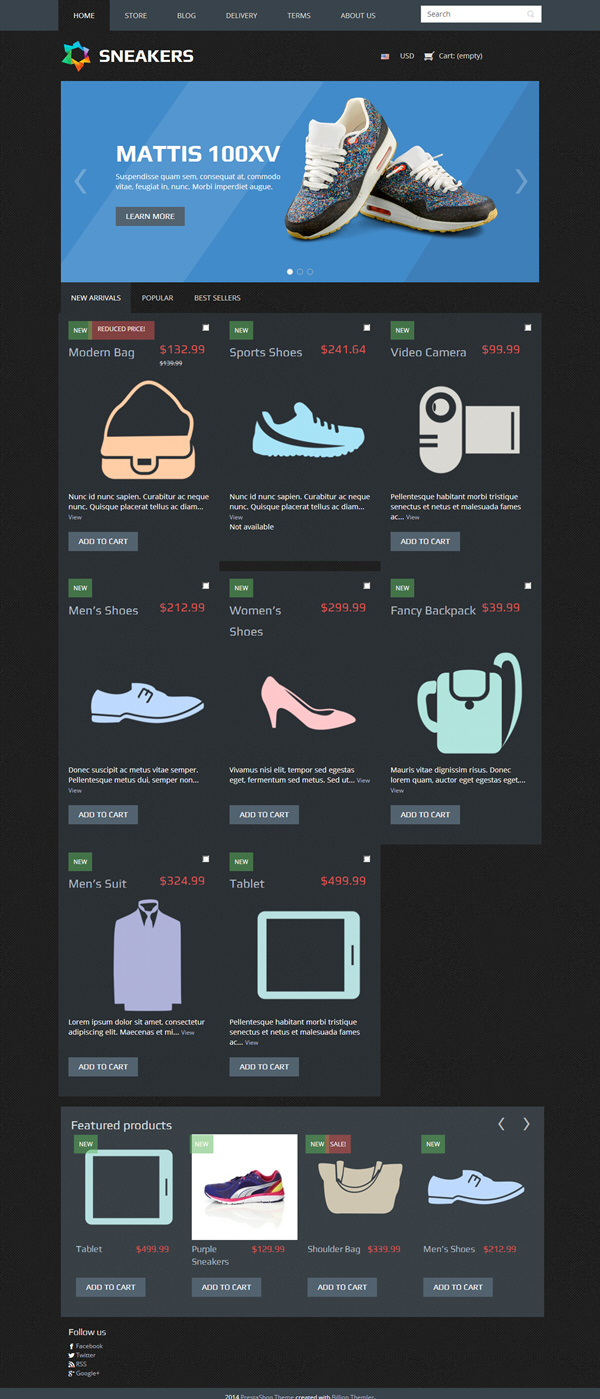The width and height of the screenshot is (600, 1399).
Task: Go to next slide with right arrow
Action: pyautogui.click(x=520, y=181)
